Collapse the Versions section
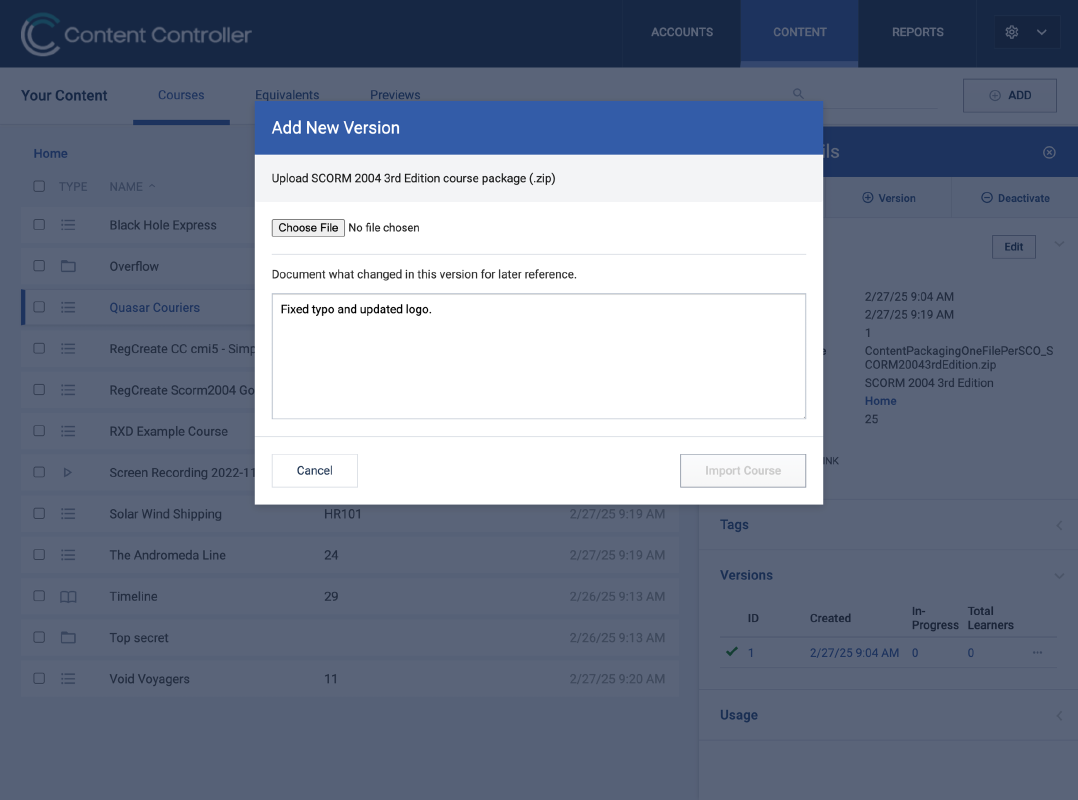This screenshot has width=1078, height=800. click(1059, 576)
